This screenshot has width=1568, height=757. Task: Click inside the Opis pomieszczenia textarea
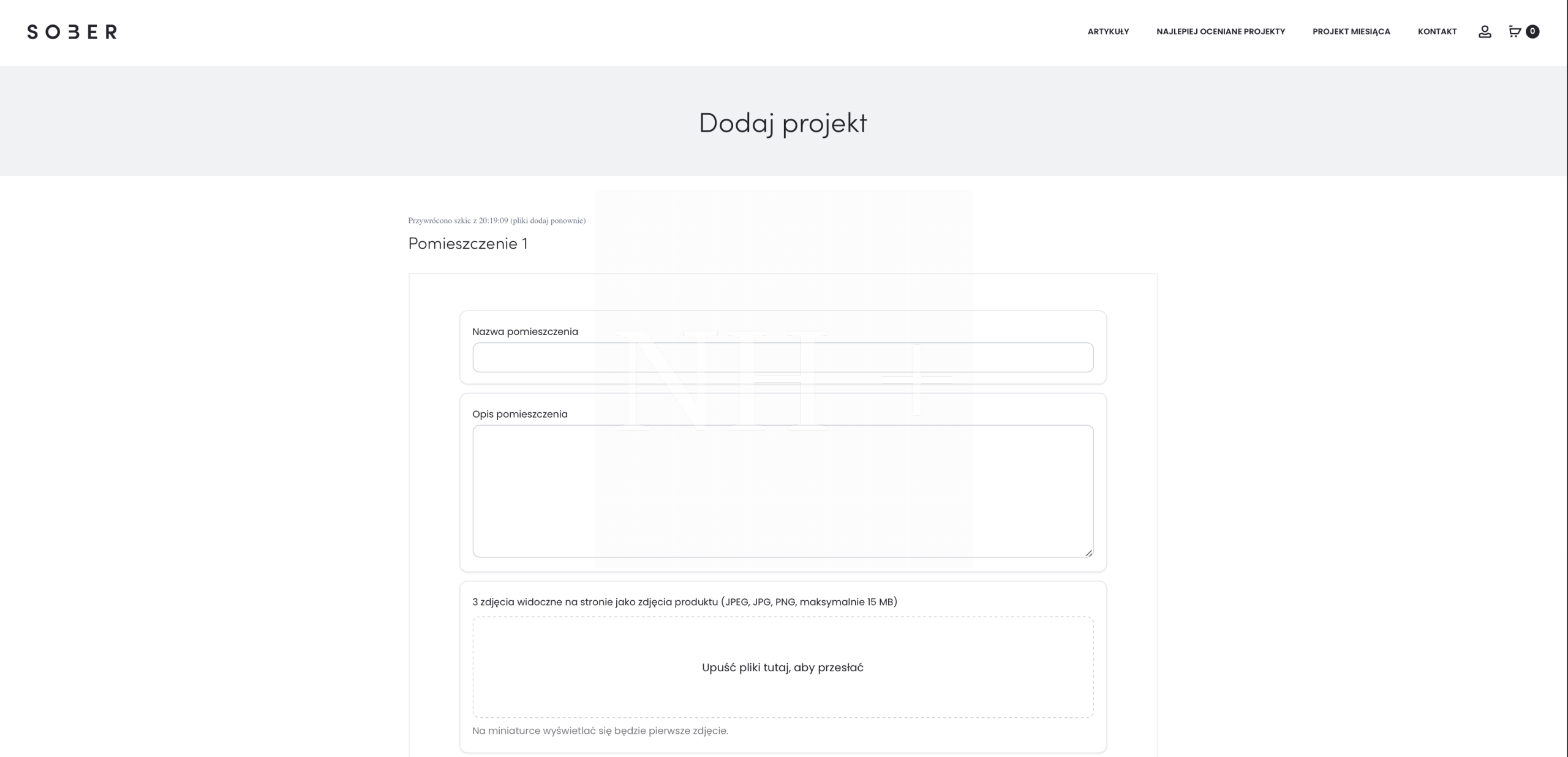(x=782, y=491)
